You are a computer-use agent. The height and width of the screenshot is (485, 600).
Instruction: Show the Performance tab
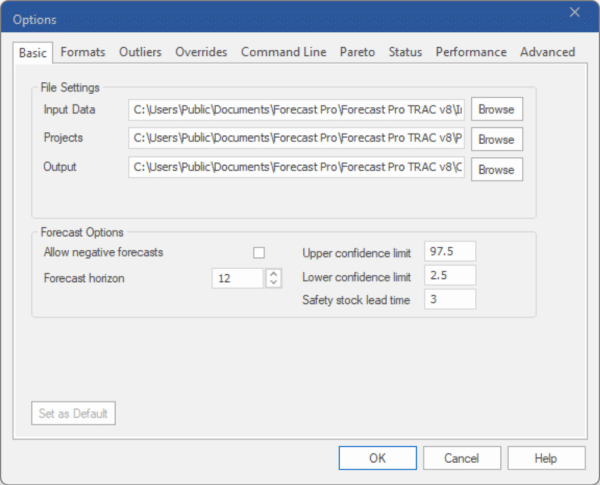pyautogui.click(x=471, y=52)
